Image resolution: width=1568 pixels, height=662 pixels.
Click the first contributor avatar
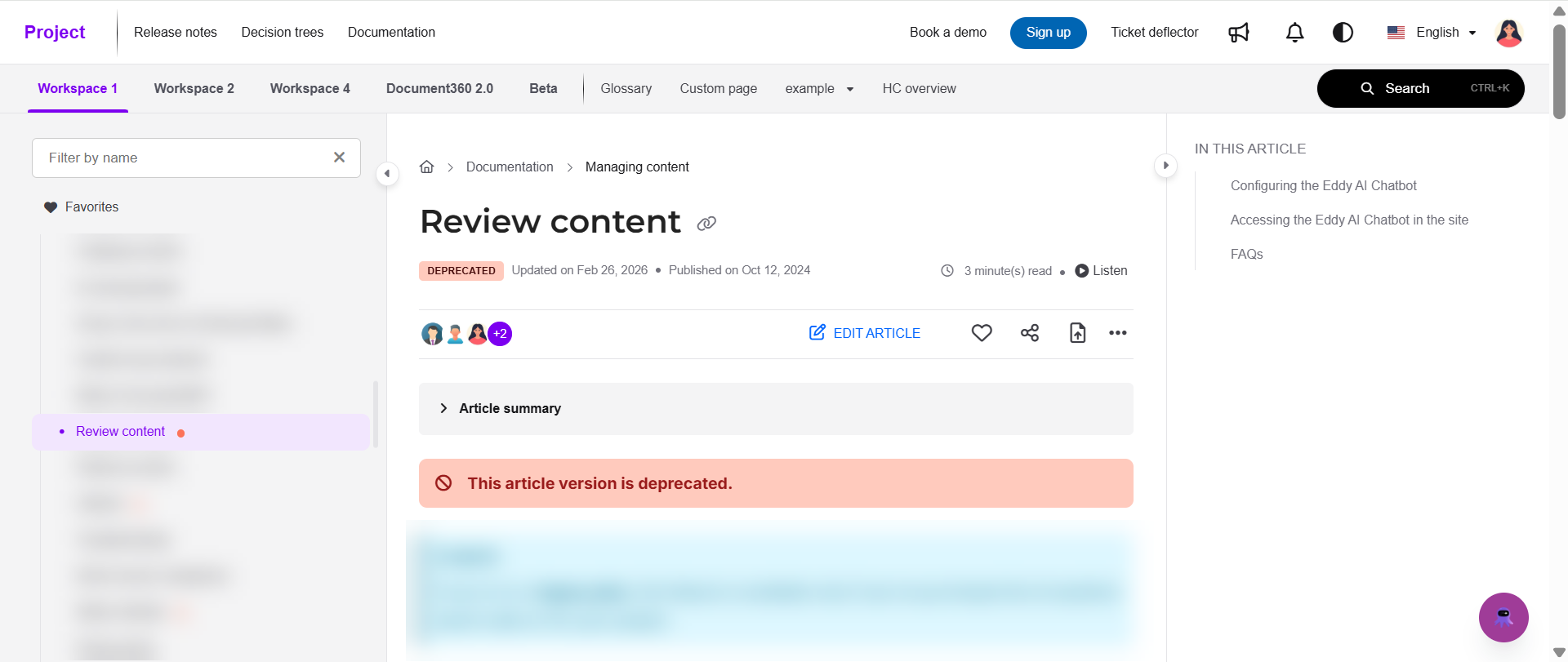[432, 334]
